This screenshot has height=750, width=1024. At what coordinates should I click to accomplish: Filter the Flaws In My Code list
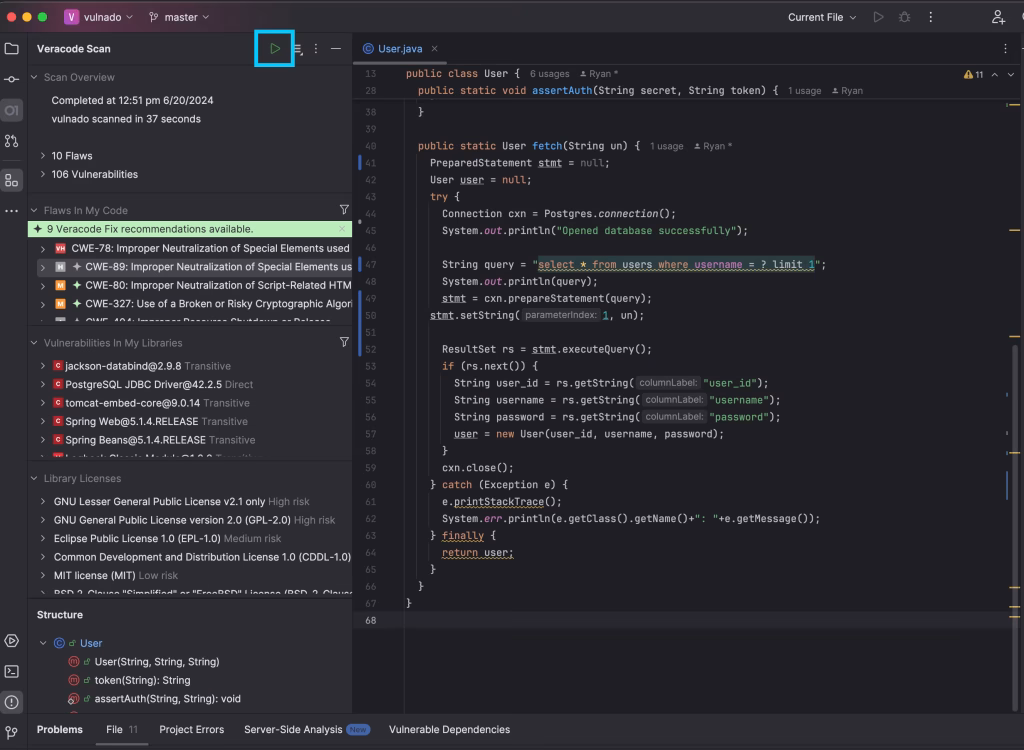tap(344, 210)
